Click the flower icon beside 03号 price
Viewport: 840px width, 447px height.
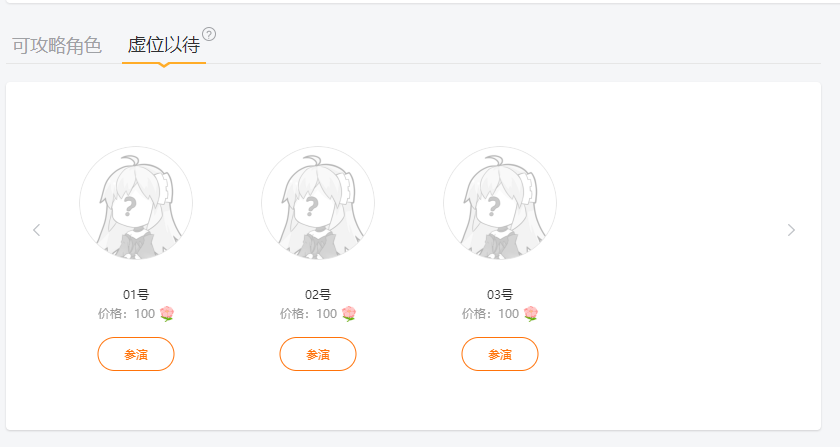click(x=531, y=314)
